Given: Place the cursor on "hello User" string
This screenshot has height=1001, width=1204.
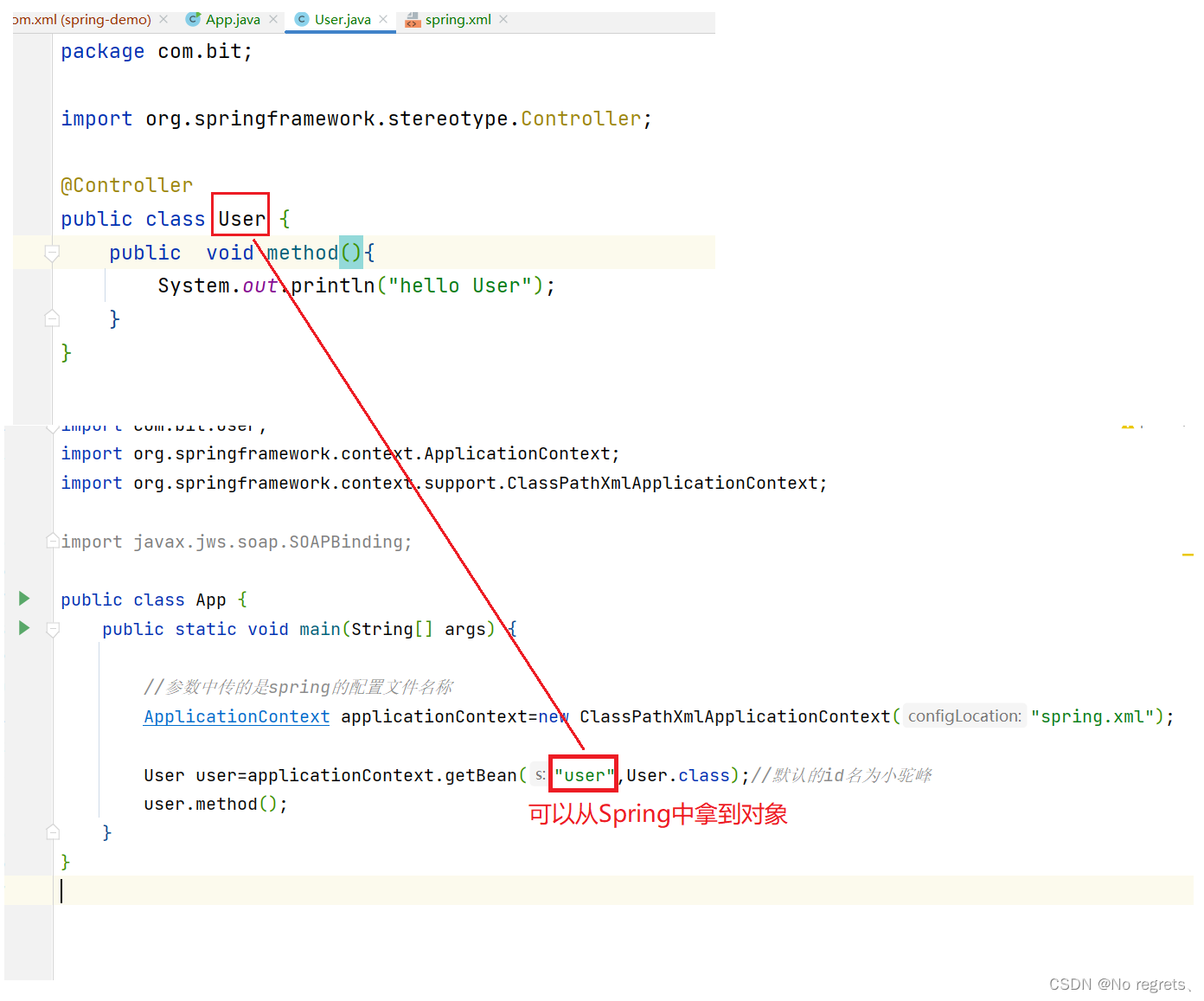Looking at the screenshot, I should [x=459, y=286].
